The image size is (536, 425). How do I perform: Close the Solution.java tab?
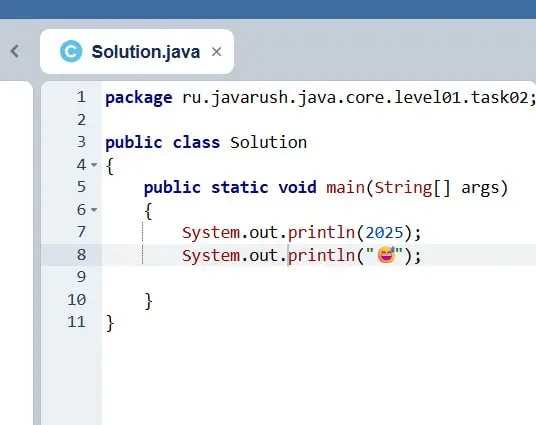tap(216, 52)
